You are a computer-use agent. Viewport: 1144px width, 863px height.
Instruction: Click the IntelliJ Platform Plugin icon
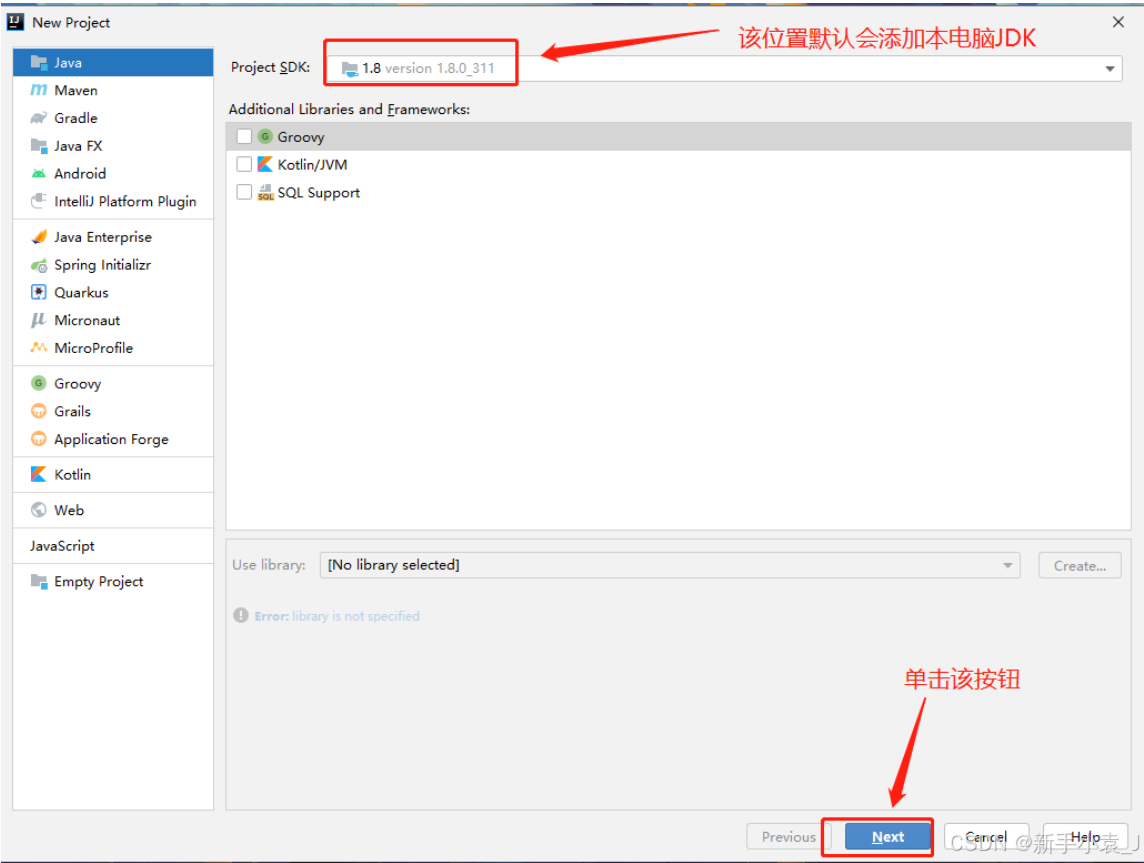[x=39, y=201]
